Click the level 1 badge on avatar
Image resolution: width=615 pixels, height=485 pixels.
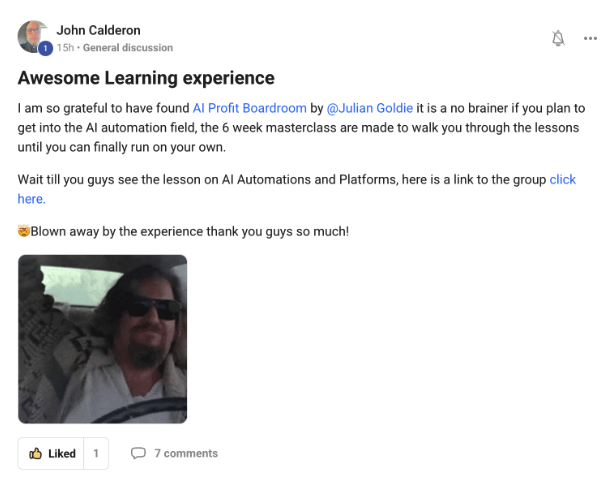click(x=45, y=48)
